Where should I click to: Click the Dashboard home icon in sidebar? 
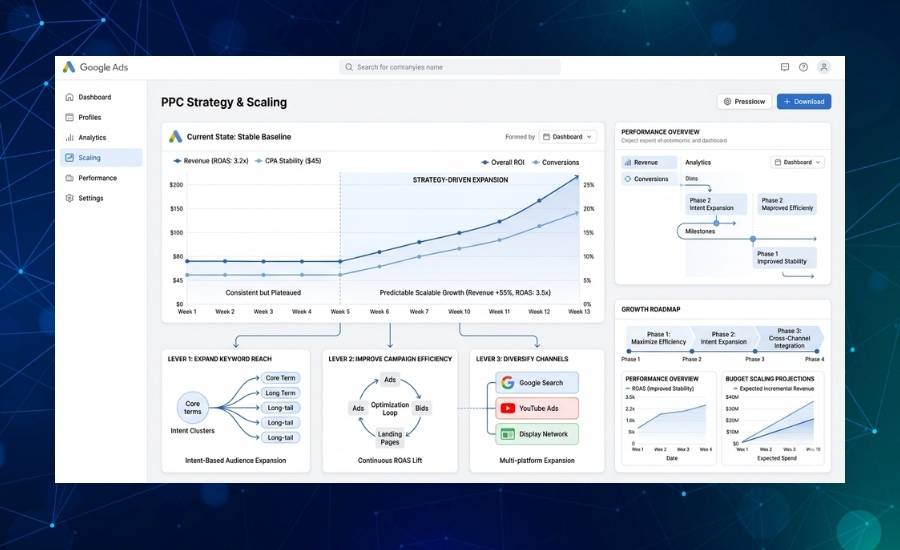coord(69,97)
